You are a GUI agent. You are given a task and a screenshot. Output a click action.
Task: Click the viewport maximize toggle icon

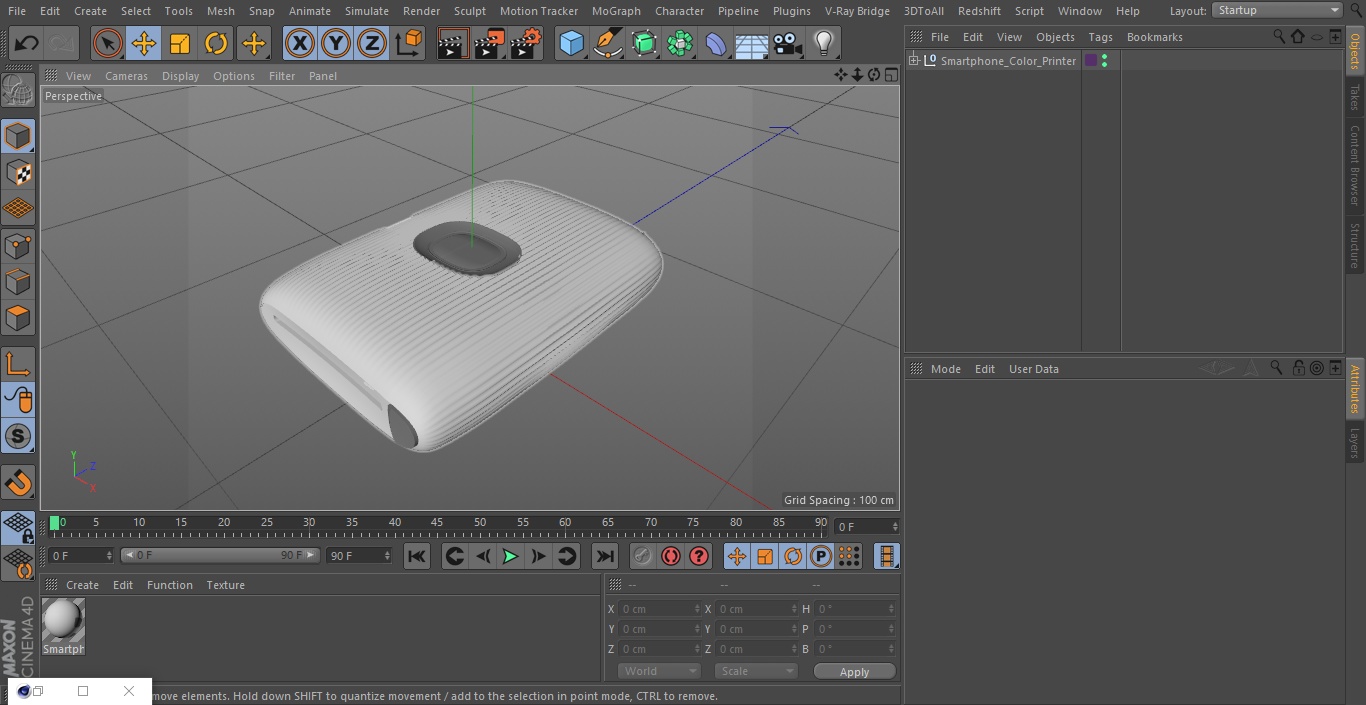890,75
